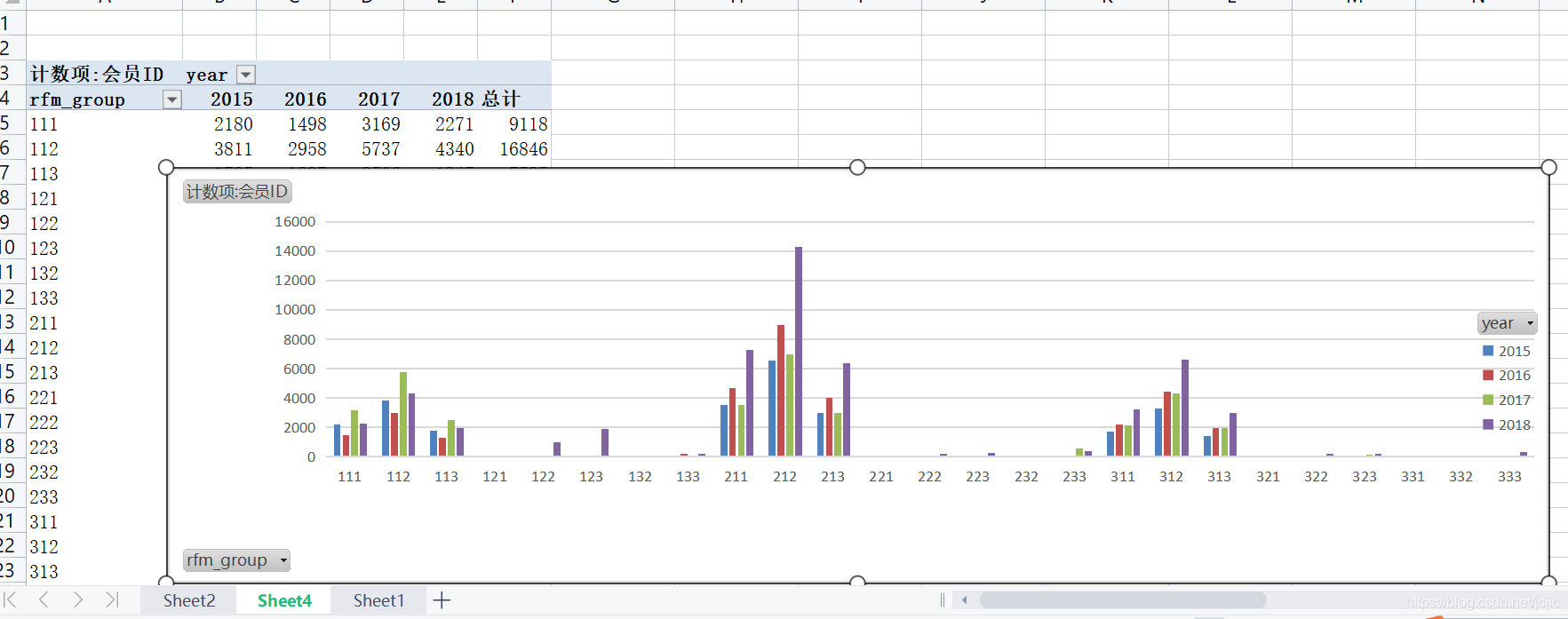Select cell containing 2180

pyautogui.click(x=219, y=124)
